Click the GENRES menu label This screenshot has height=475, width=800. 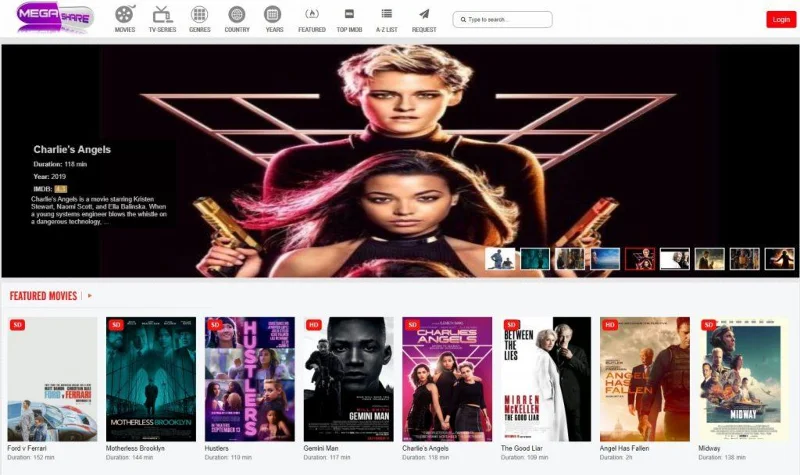pyautogui.click(x=199, y=30)
